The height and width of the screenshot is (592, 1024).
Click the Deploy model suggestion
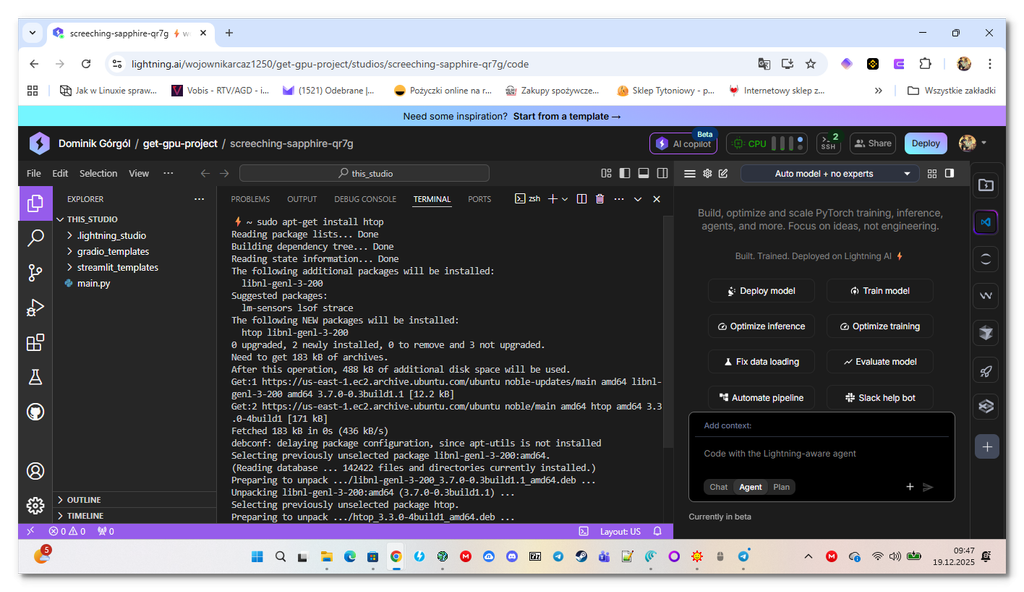coord(761,291)
